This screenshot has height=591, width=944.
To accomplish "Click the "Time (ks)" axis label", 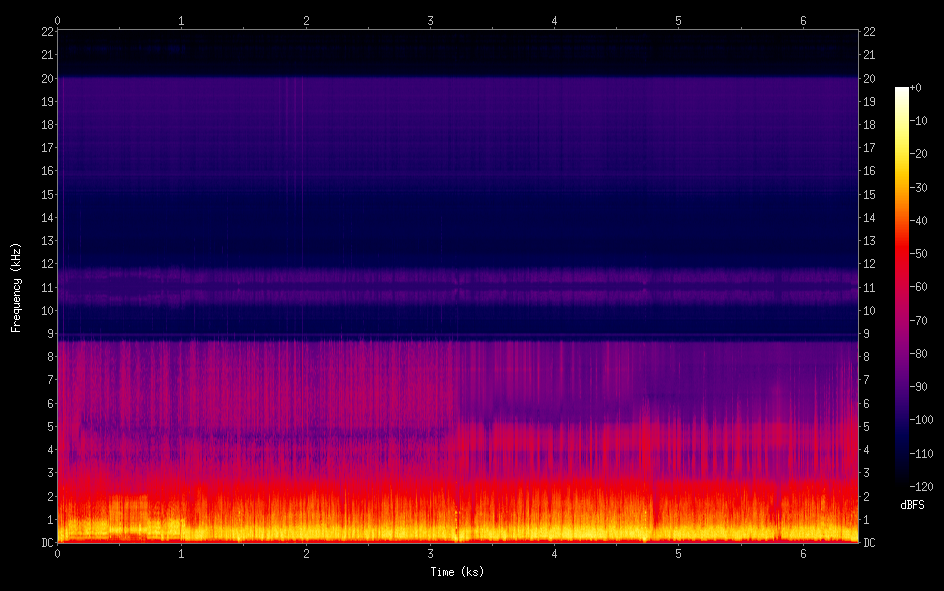I will (x=458, y=572).
